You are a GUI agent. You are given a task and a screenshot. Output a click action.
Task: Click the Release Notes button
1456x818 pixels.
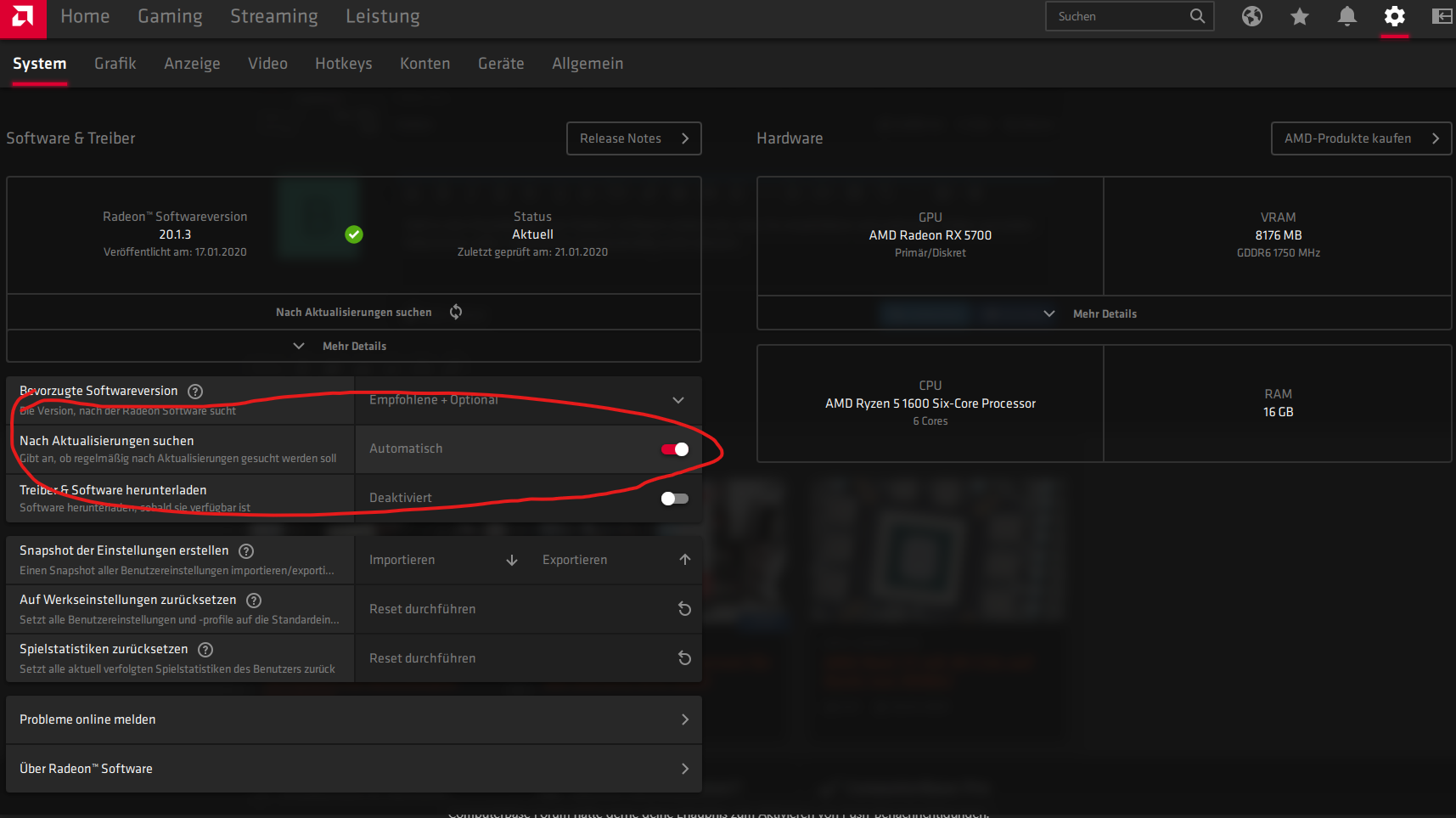634,138
